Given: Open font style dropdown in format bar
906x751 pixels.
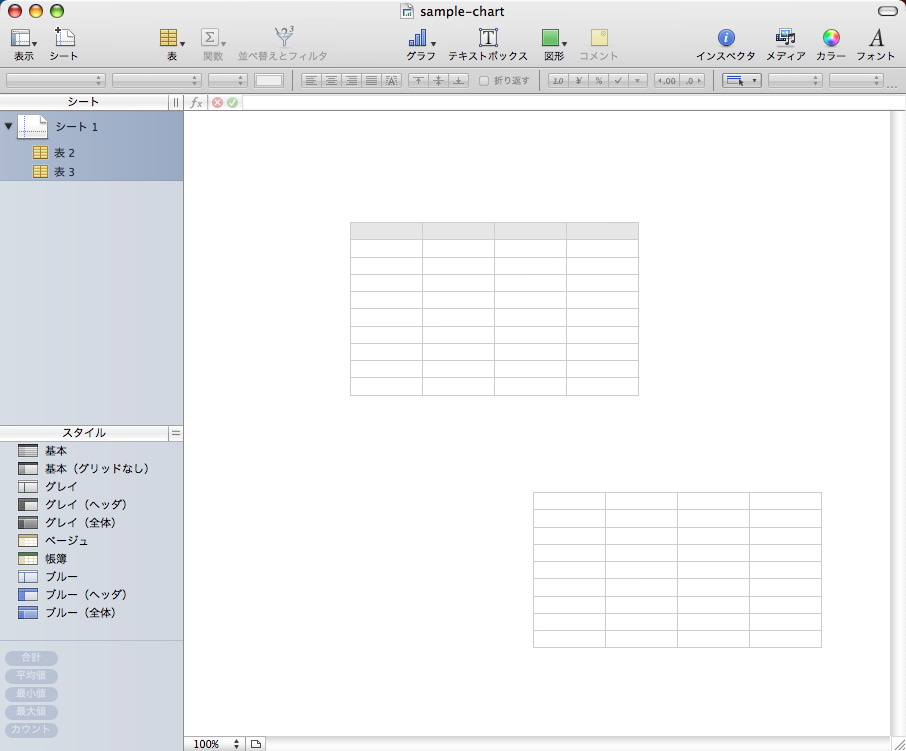Looking at the screenshot, I should [x=157, y=81].
